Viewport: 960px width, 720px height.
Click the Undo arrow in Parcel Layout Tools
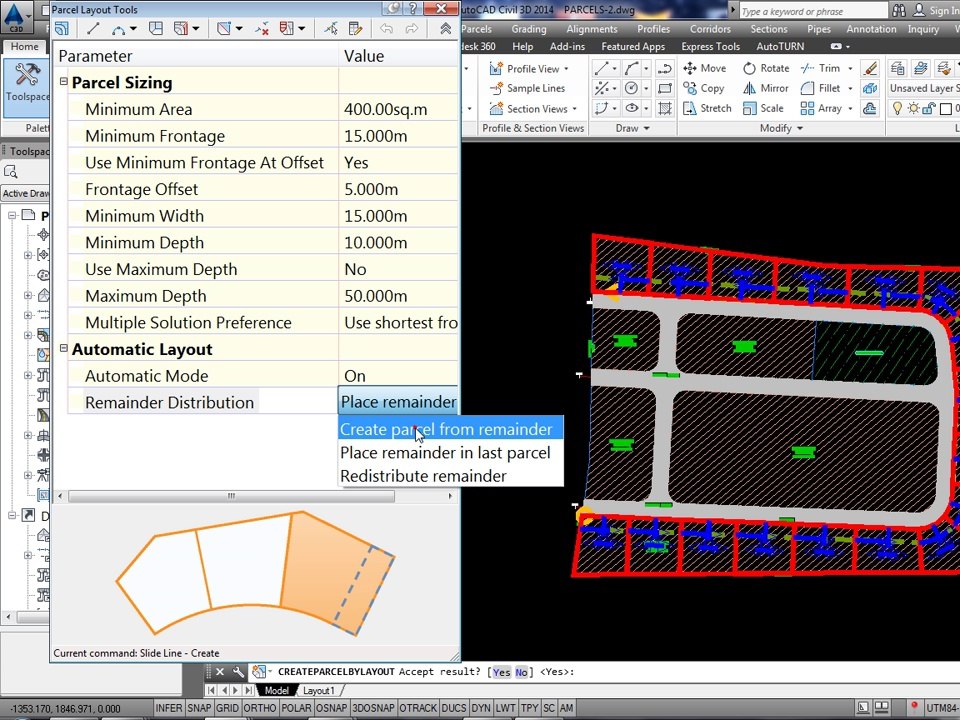tap(386, 28)
